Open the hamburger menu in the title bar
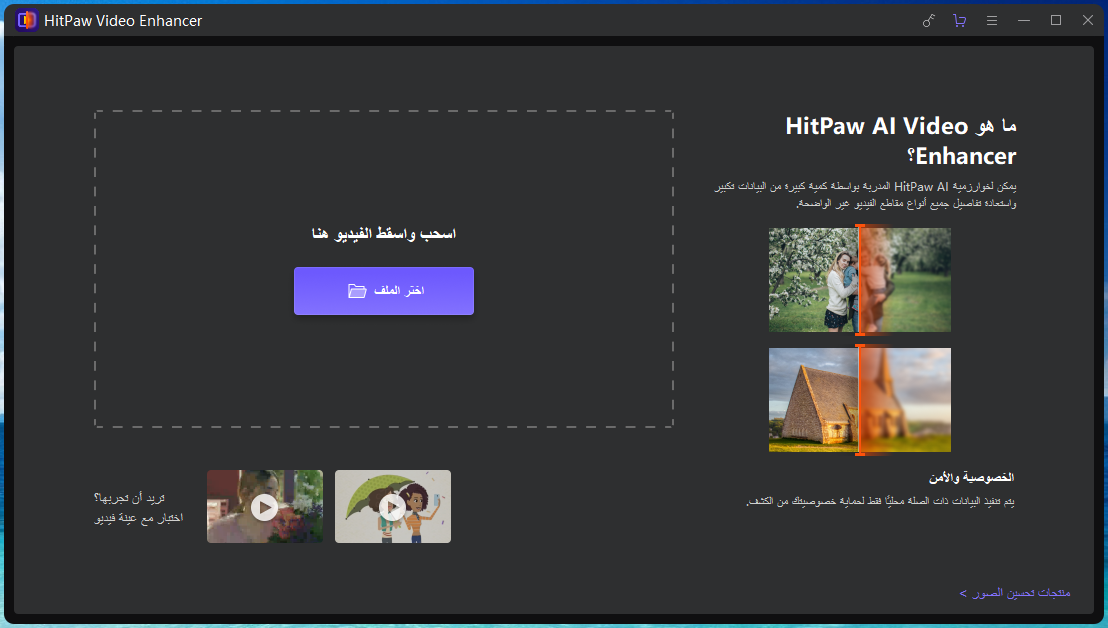The width and height of the screenshot is (1108, 628). pos(992,20)
